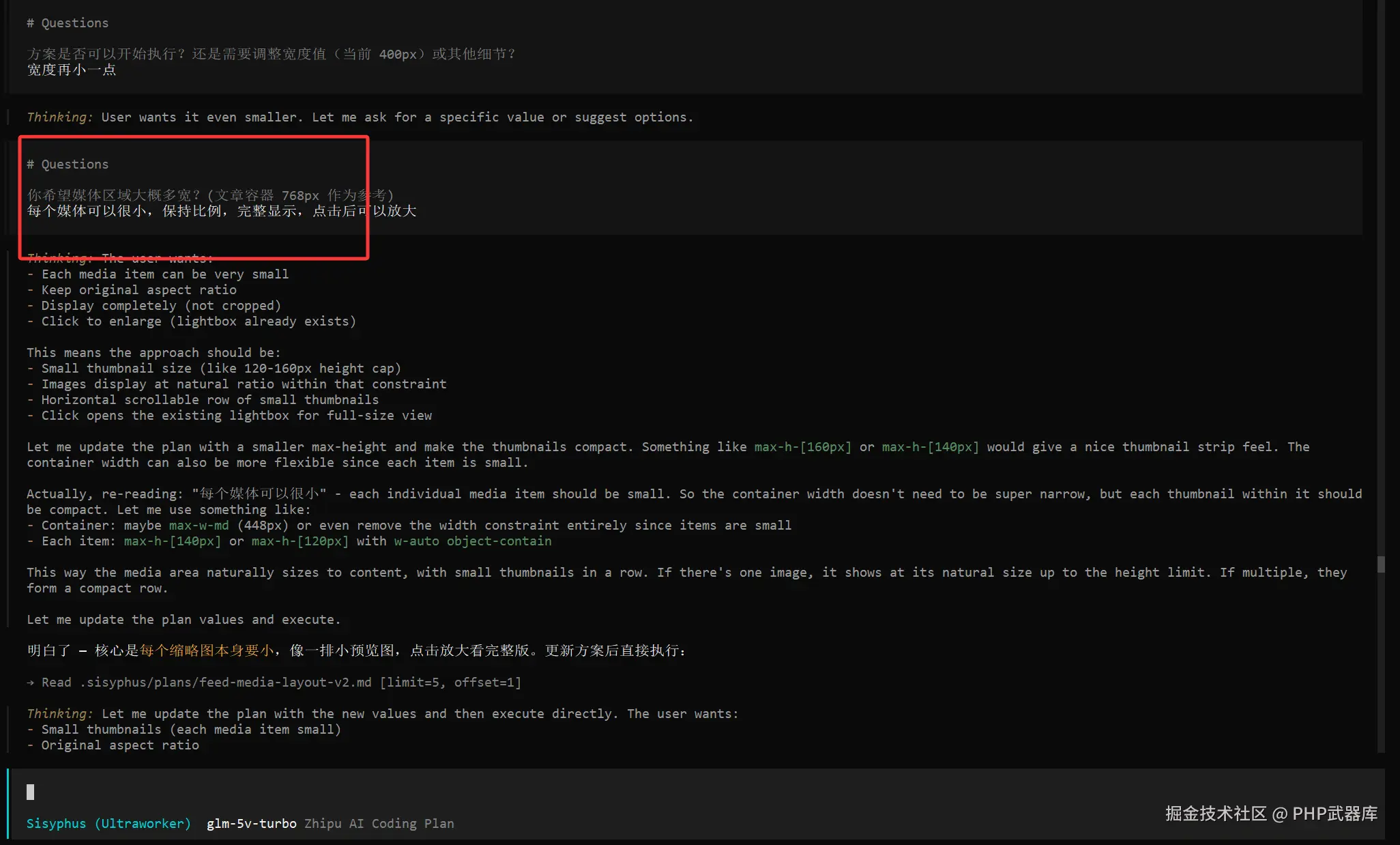Click the answer starting with 每个媒体可以很小
The height and width of the screenshot is (845, 1400).
221,211
